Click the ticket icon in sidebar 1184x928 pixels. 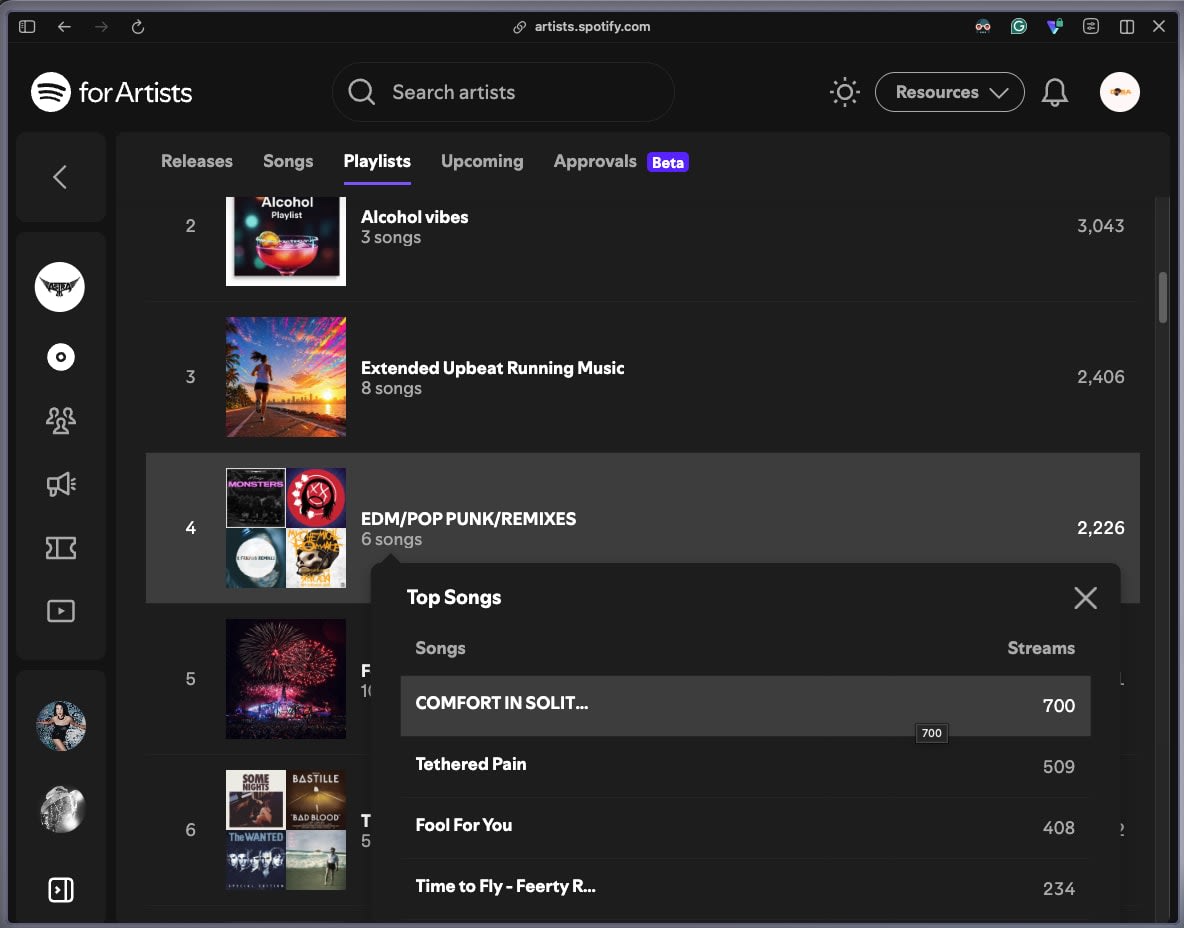click(60, 547)
